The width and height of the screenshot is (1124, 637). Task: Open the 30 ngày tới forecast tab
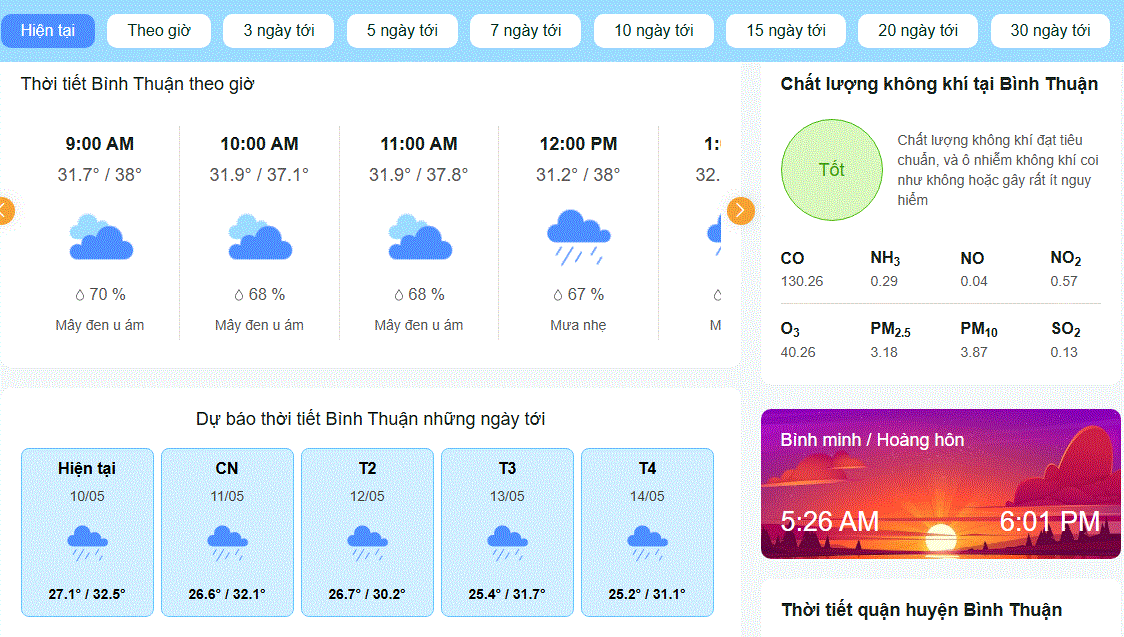[x=1050, y=31]
